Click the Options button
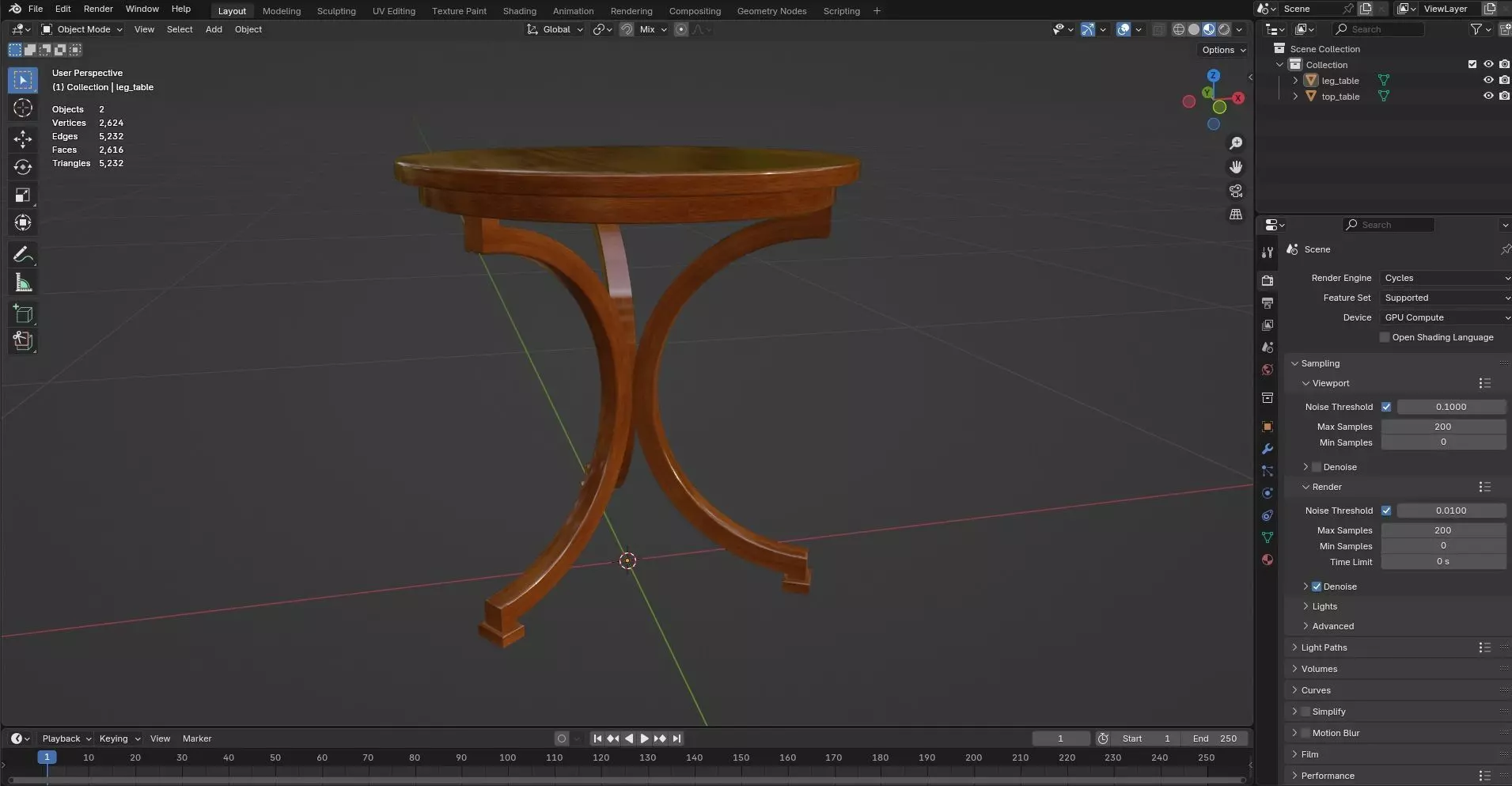The width and height of the screenshot is (1512, 786). [1223, 50]
